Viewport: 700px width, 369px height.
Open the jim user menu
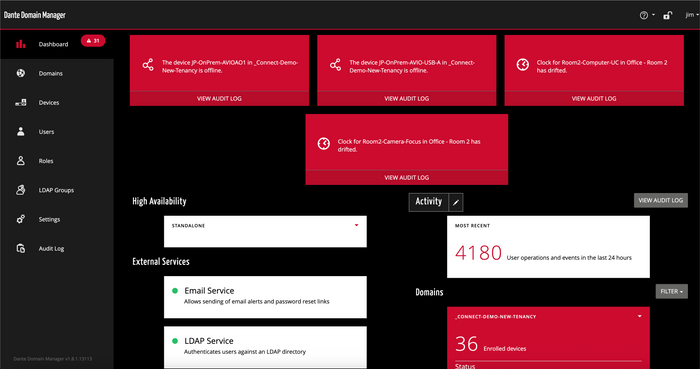coord(691,15)
